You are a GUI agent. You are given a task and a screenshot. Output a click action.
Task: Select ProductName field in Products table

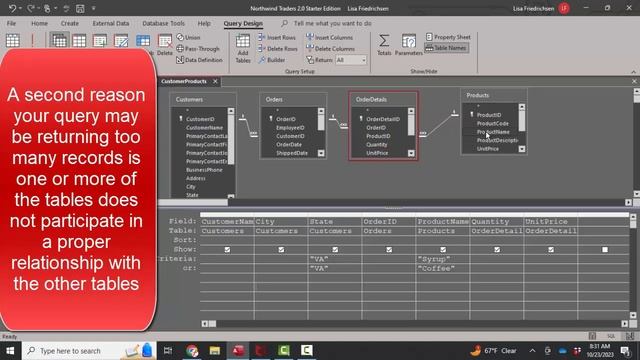(493, 132)
